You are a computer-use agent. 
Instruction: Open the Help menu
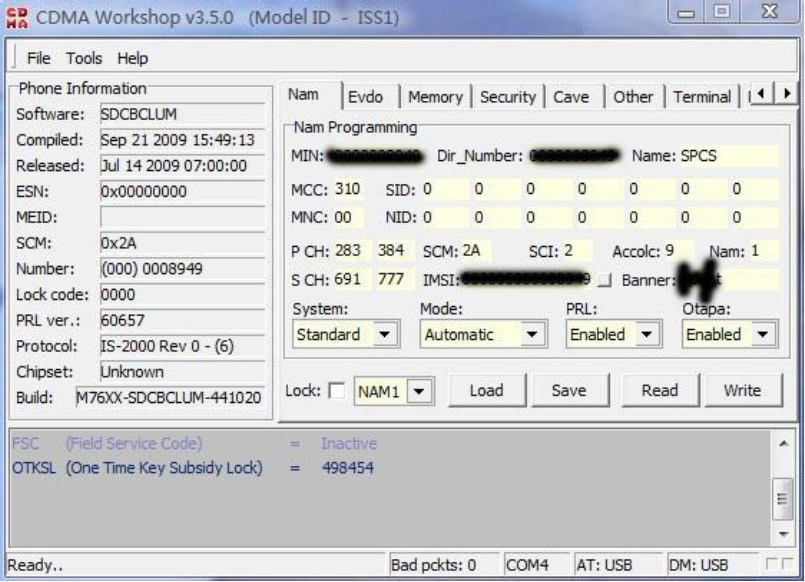(132, 59)
